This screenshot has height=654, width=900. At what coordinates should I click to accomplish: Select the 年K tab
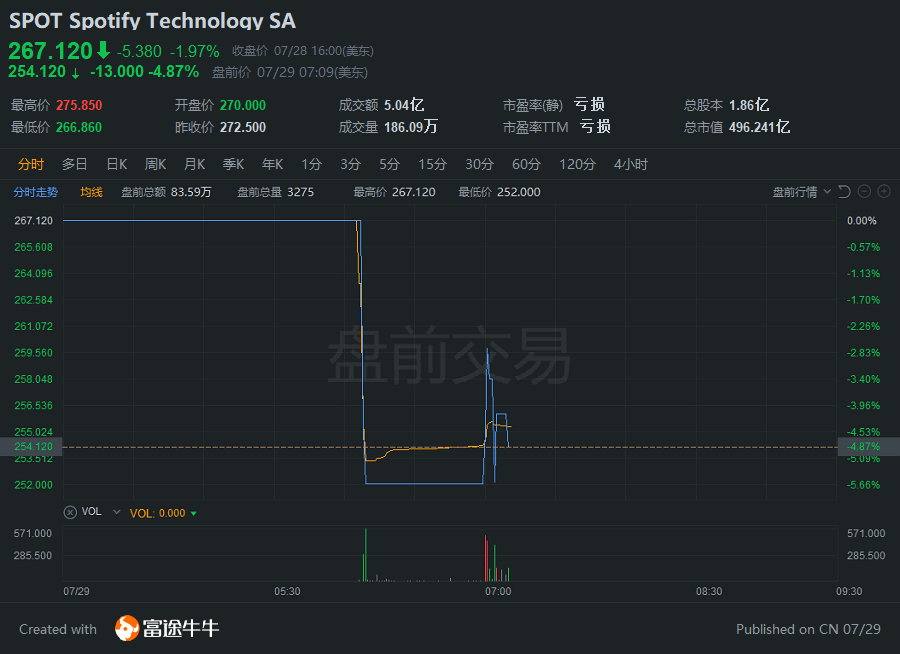point(273,164)
